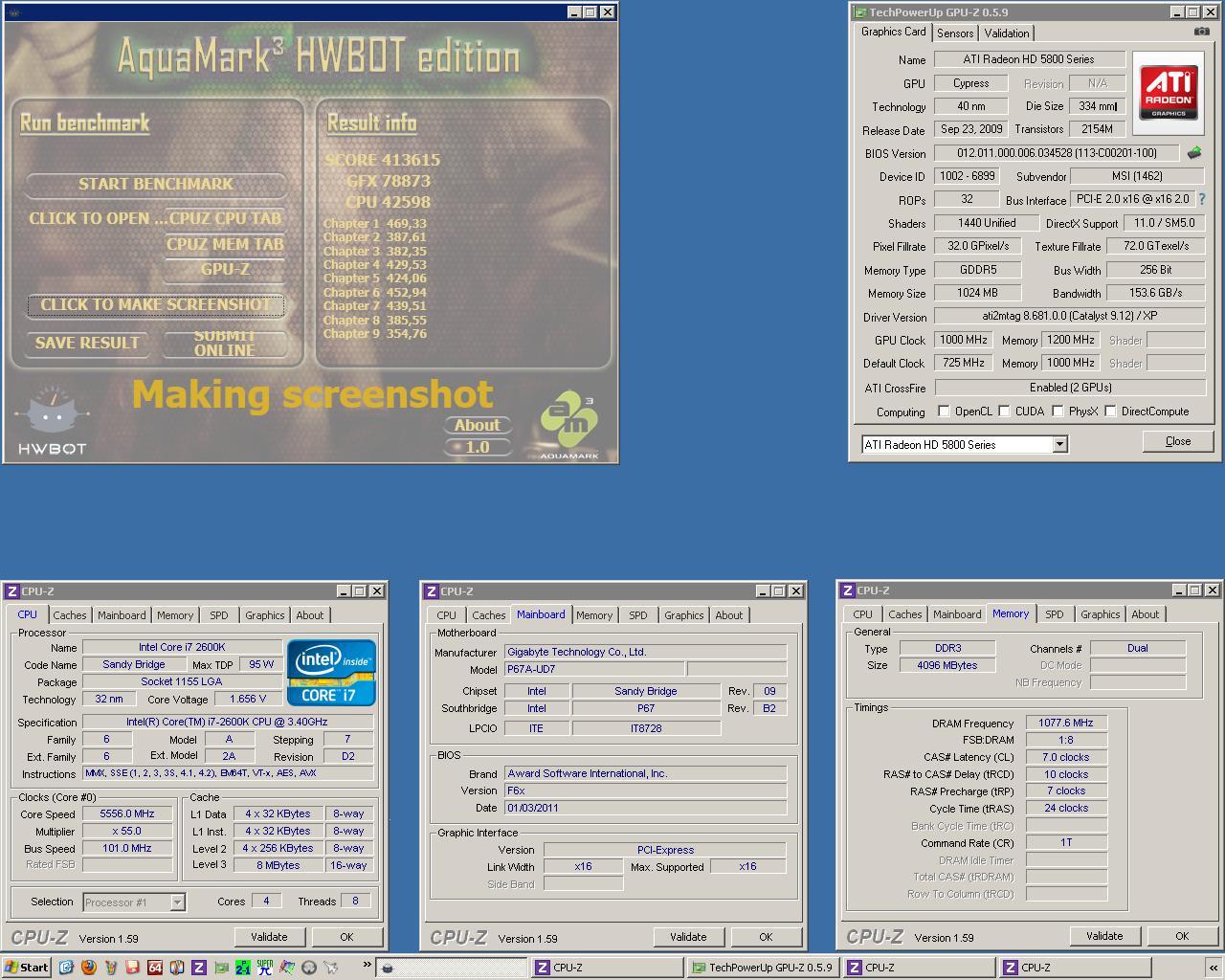The image size is (1225, 980).
Task: Click OK in the Memory CPU-Z window
Action: click(1182, 936)
